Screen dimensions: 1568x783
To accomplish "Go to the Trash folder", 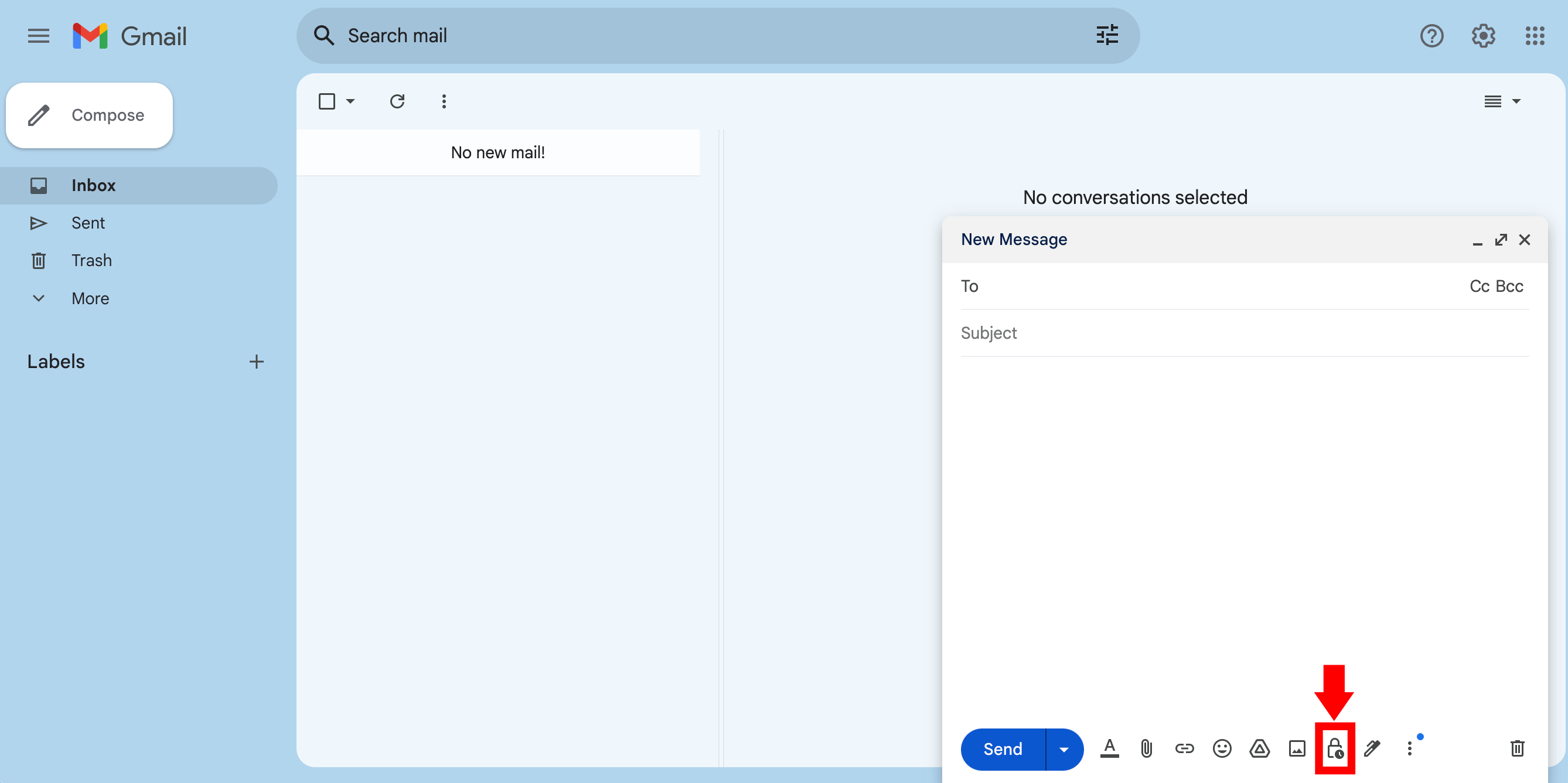I will [91, 261].
